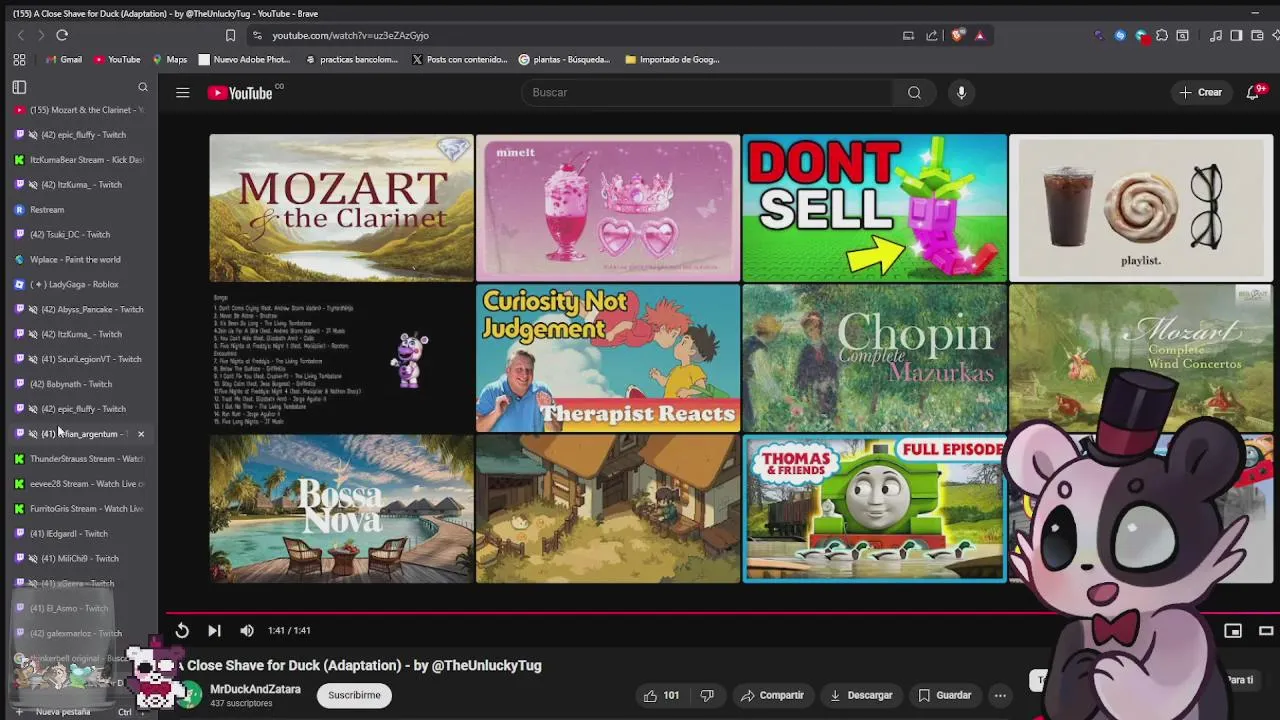Click the magnifying glass search button
The width and height of the screenshot is (1280, 720).
coord(914,92)
